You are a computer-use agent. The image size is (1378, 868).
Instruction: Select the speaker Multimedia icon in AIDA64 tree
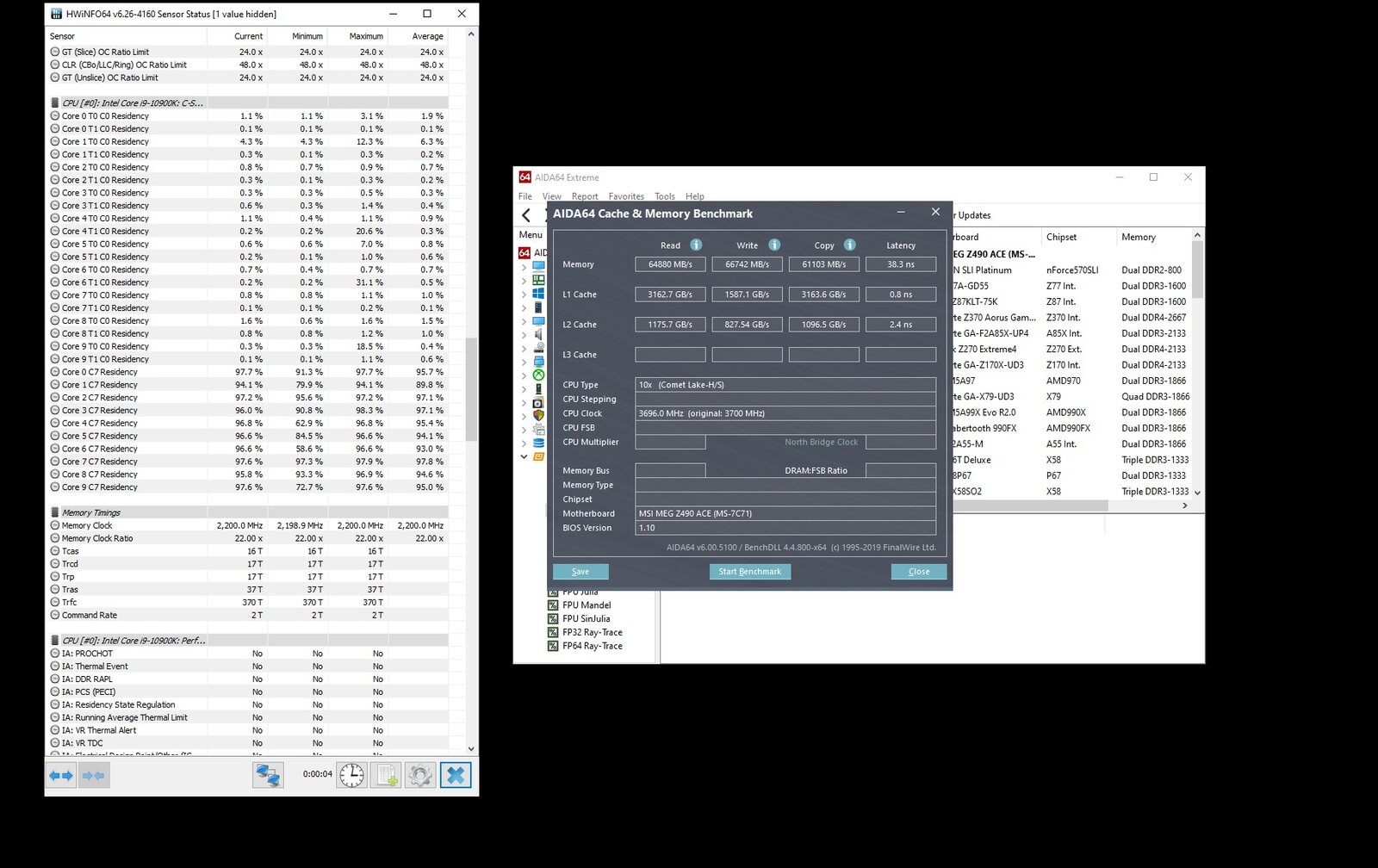click(538, 334)
